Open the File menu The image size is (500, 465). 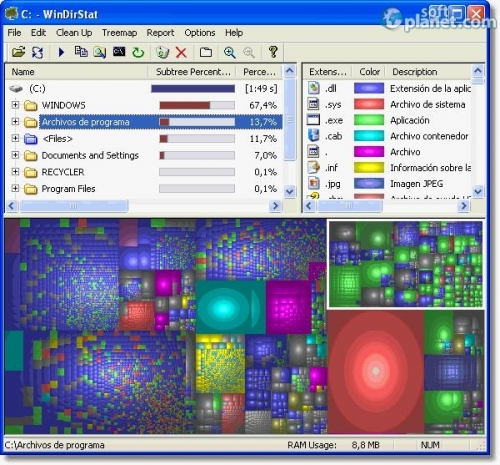pyautogui.click(x=14, y=33)
